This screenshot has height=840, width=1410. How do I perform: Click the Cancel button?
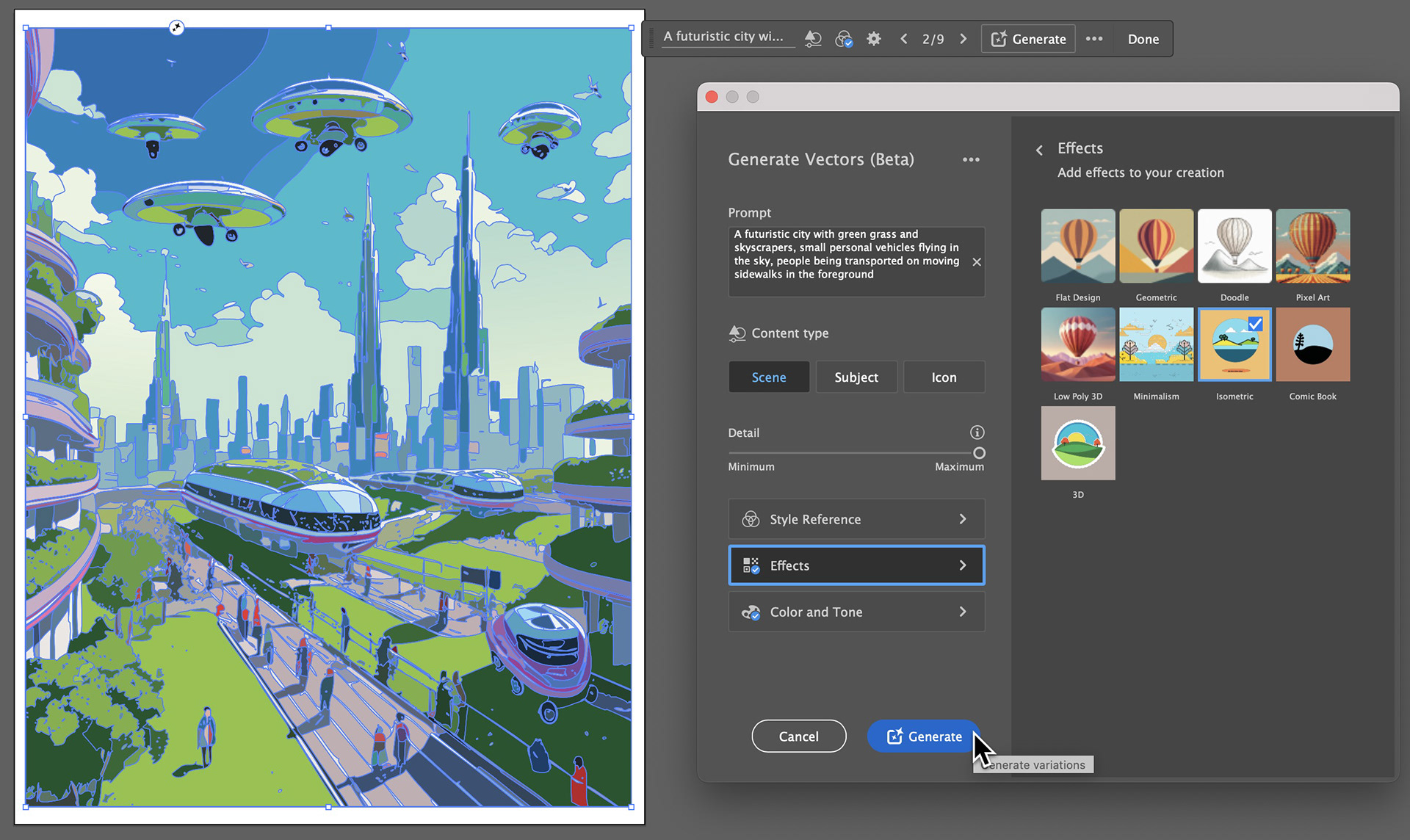[x=799, y=736]
